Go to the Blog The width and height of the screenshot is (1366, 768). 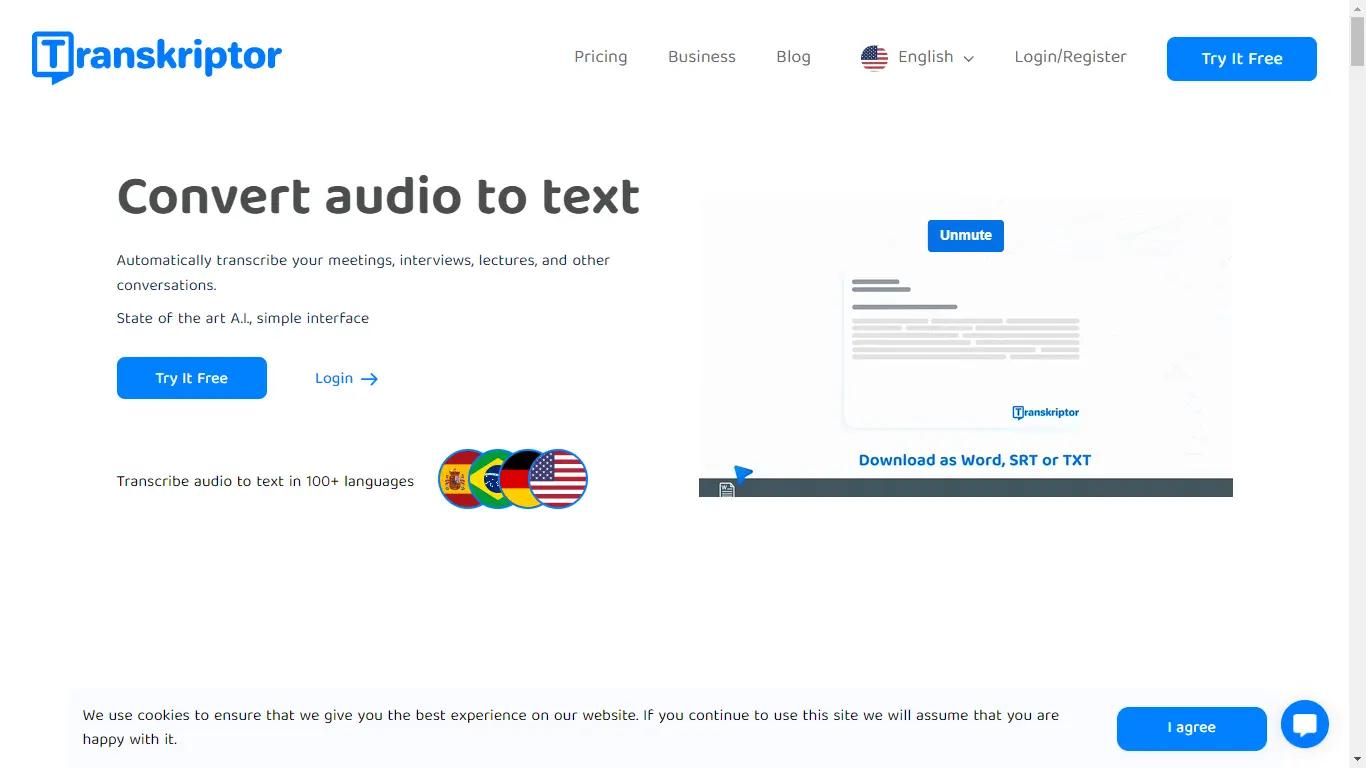click(793, 57)
